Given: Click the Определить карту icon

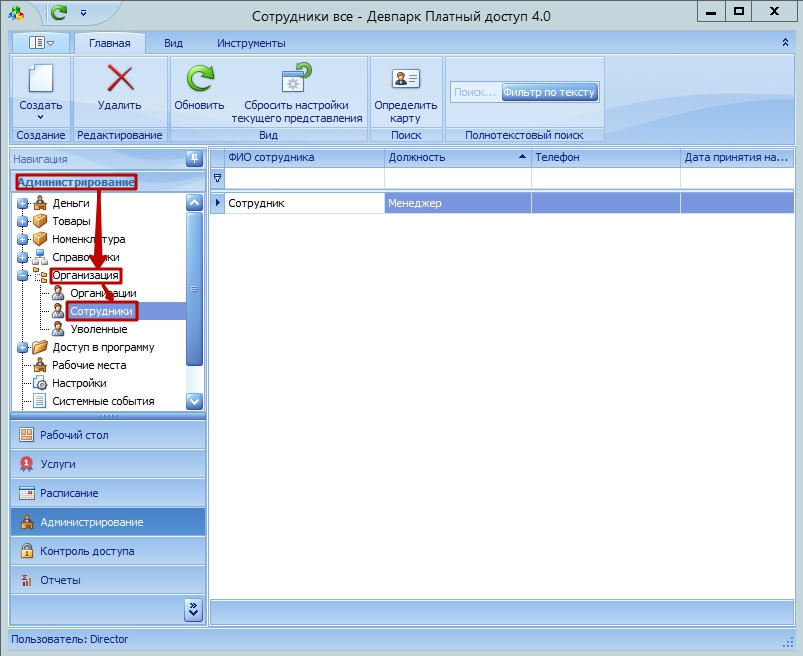Looking at the screenshot, I should (x=405, y=79).
